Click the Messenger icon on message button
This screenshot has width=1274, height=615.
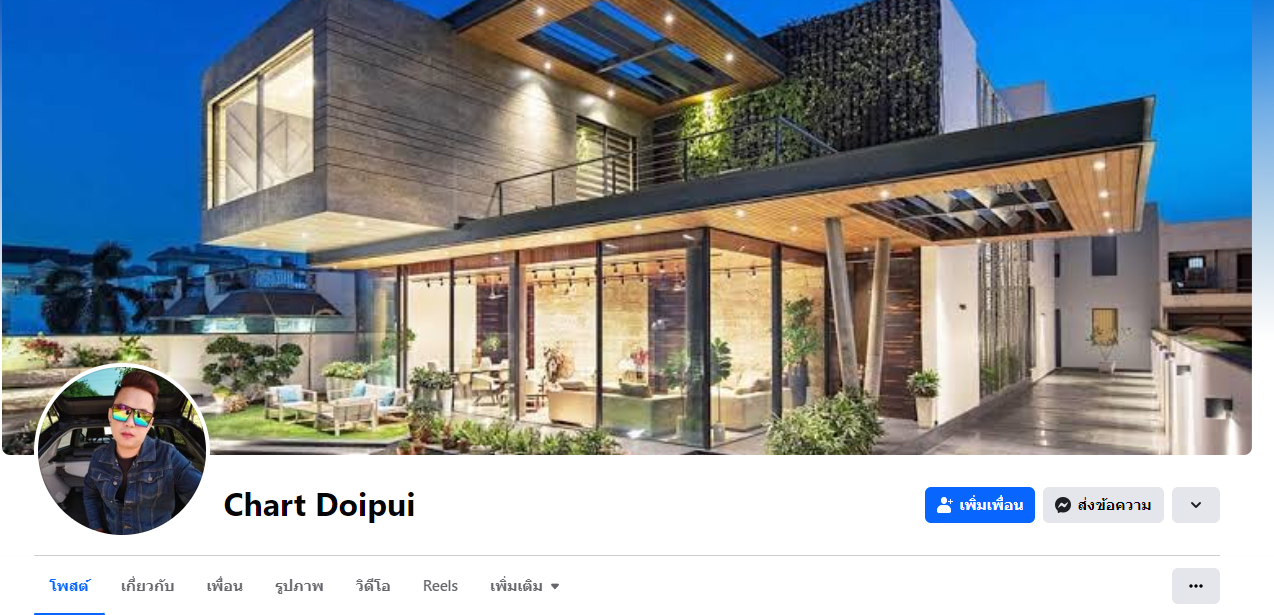point(1063,505)
